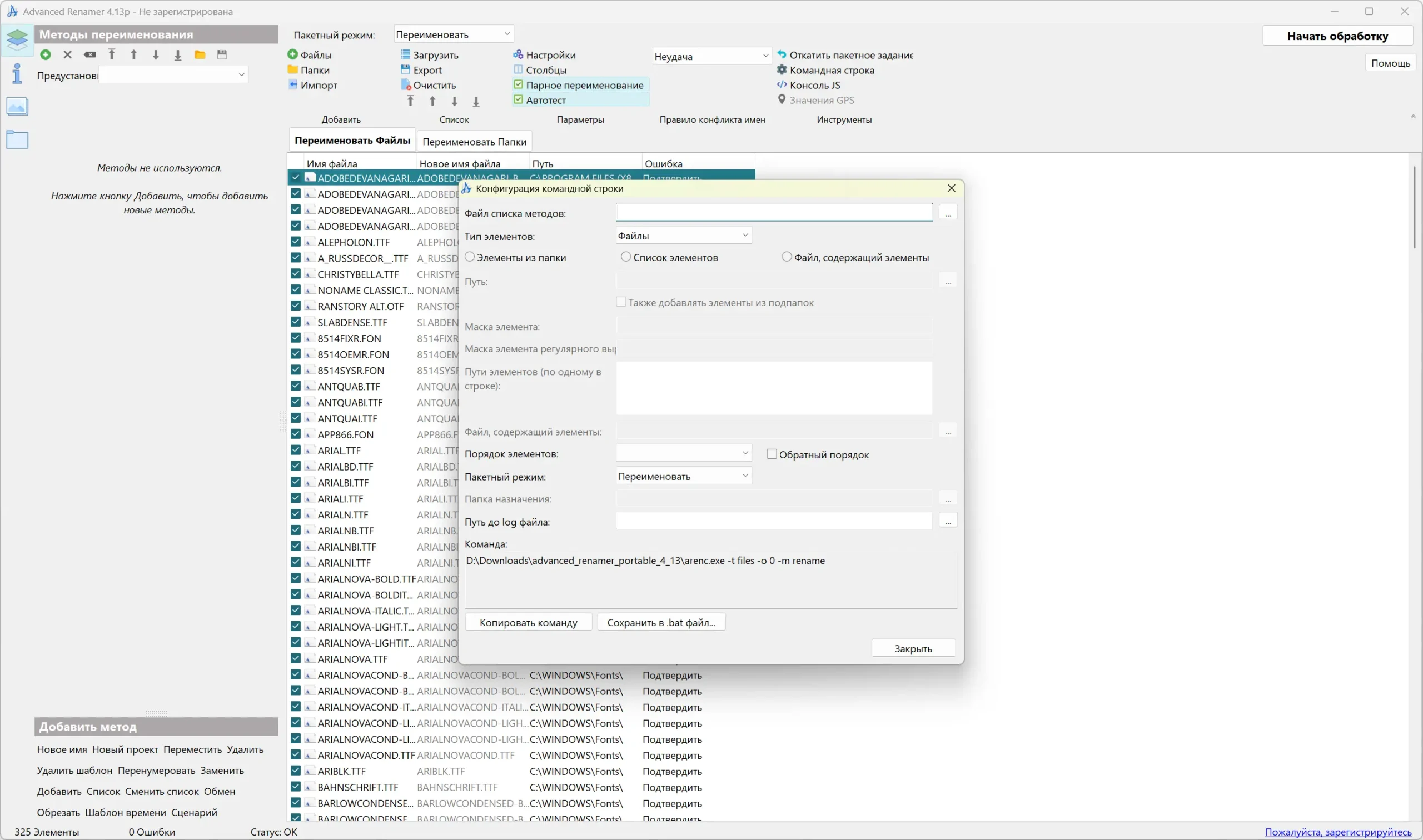Open the Порядок элементов dropdown

[x=683, y=453]
